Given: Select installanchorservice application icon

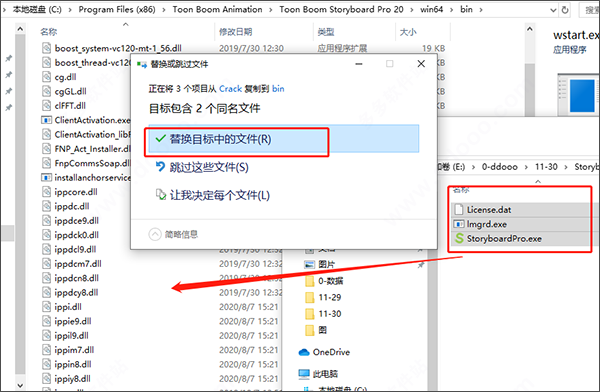Looking at the screenshot, I should [46, 178].
